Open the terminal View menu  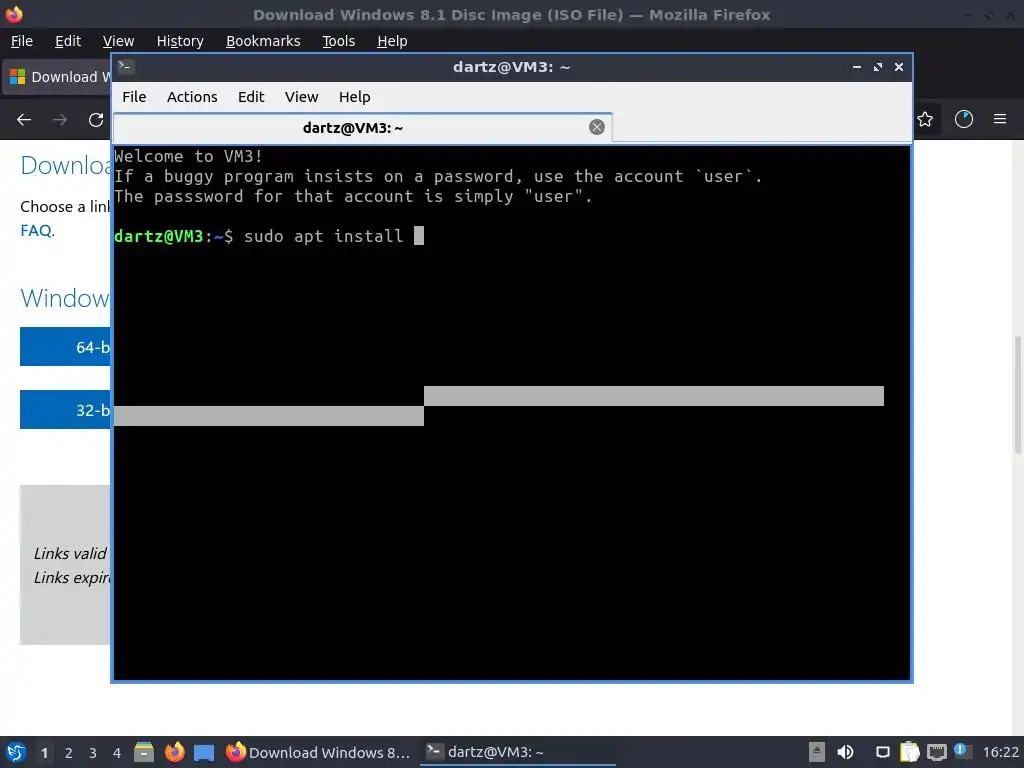click(x=301, y=97)
